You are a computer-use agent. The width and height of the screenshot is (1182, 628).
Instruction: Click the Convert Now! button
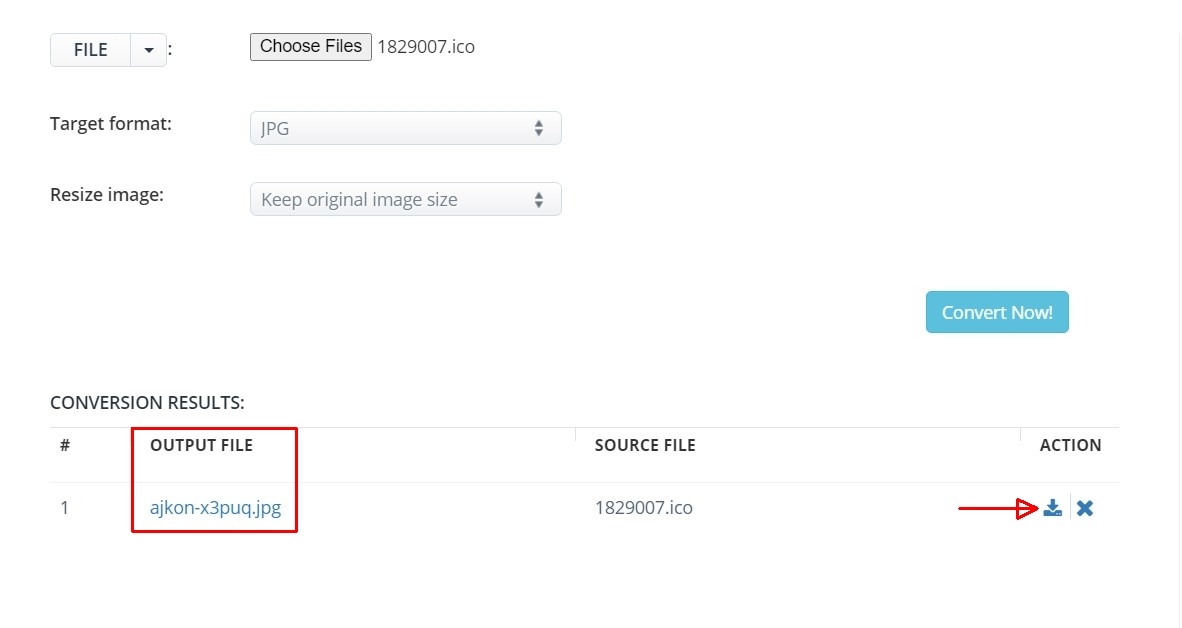coord(996,312)
